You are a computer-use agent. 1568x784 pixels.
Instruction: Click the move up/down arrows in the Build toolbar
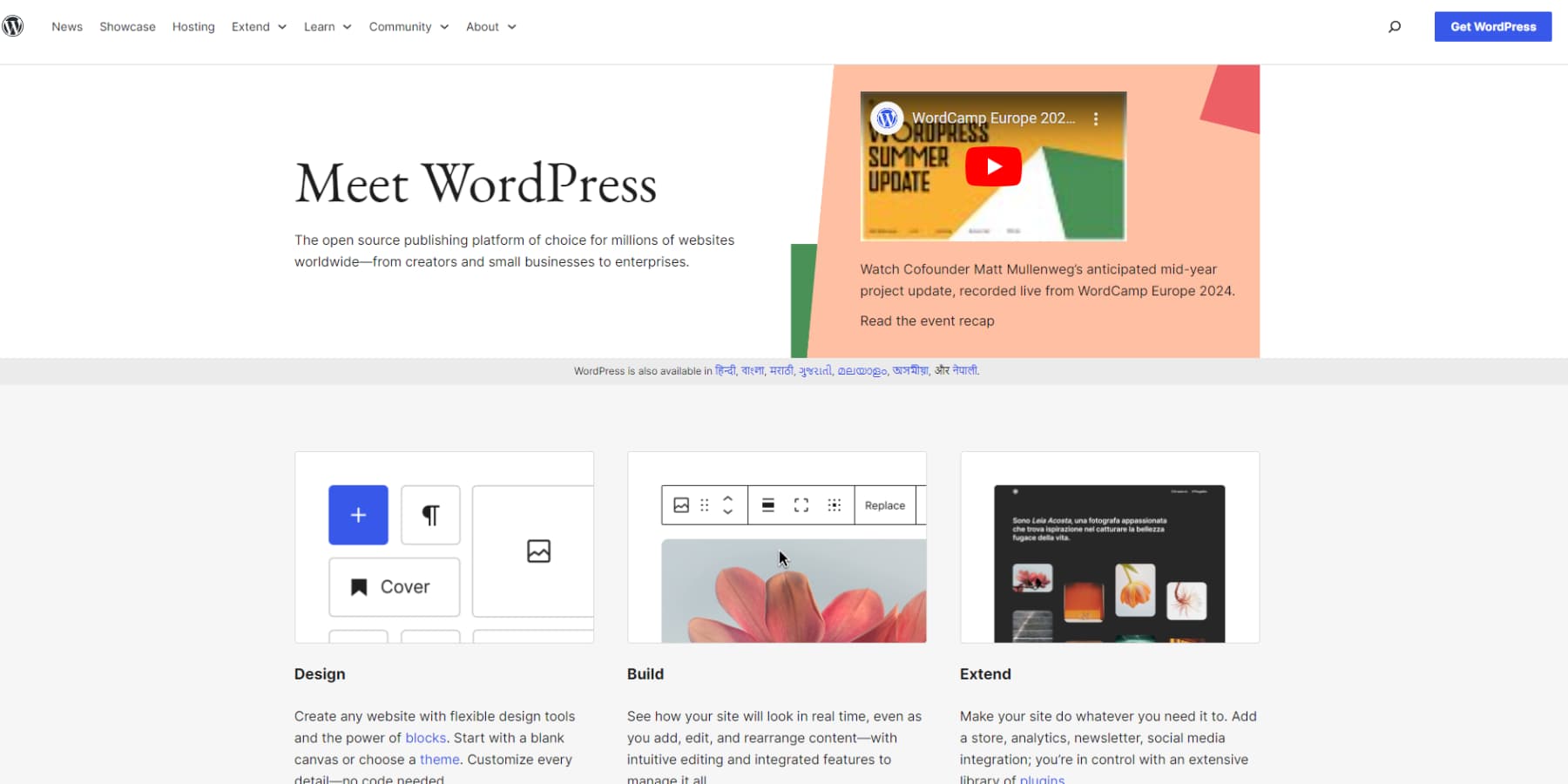pyautogui.click(x=727, y=505)
